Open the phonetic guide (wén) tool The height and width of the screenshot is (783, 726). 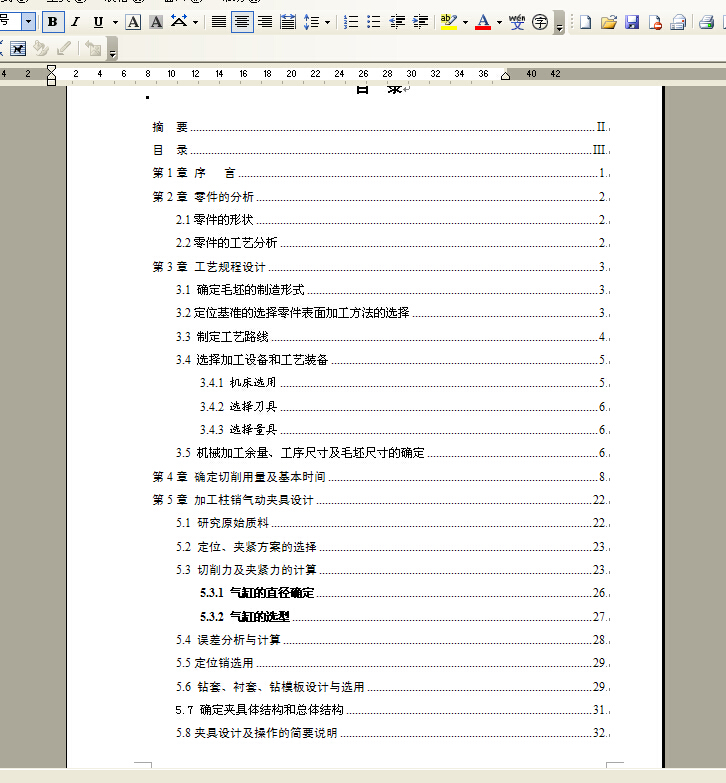click(517, 22)
